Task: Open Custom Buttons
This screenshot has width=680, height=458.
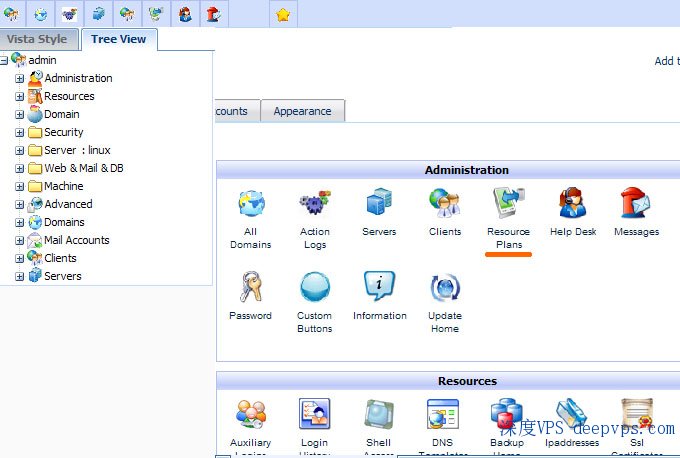Action: coord(315,289)
